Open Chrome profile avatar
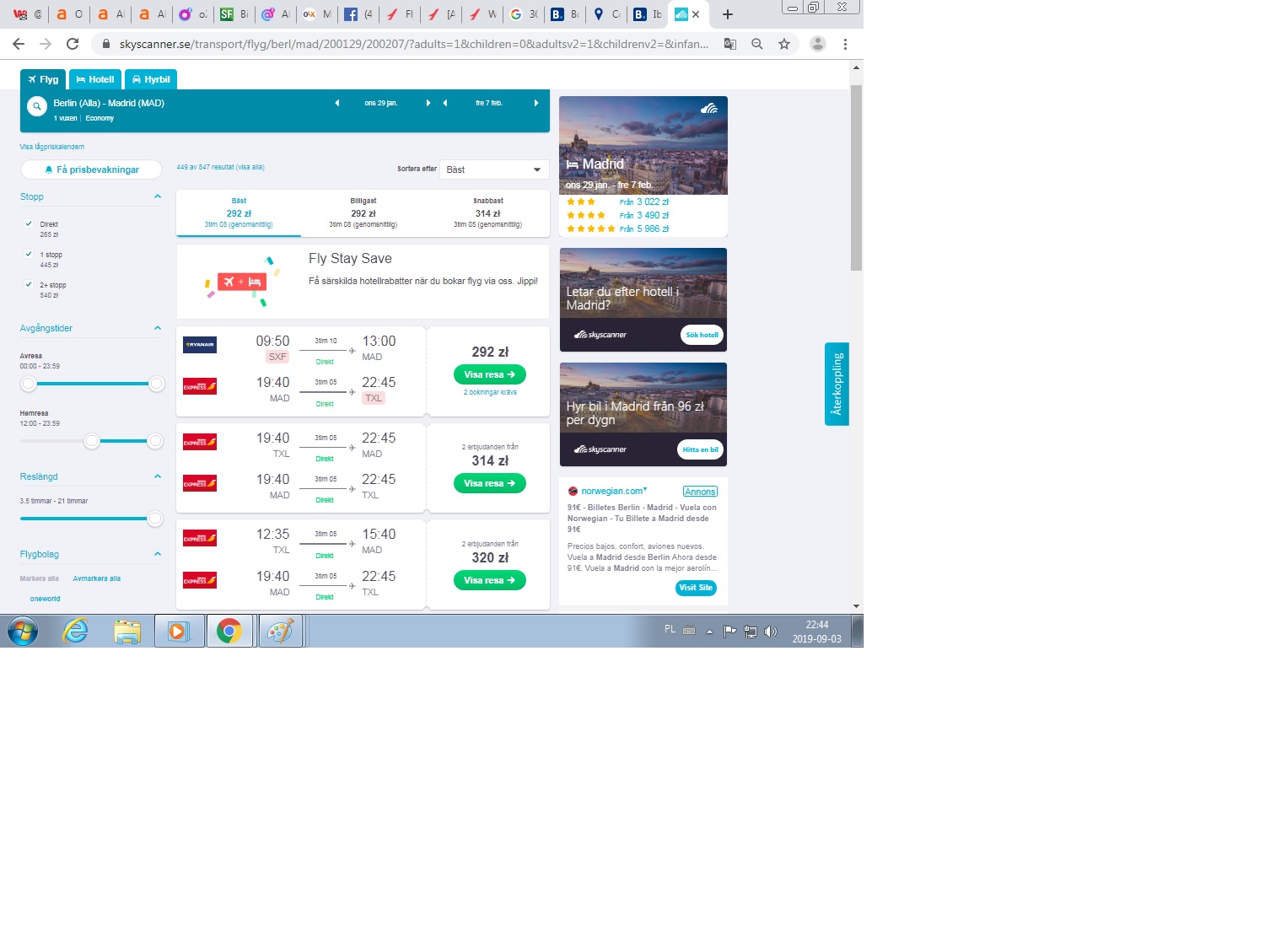1270x952 pixels. [818, 44]
